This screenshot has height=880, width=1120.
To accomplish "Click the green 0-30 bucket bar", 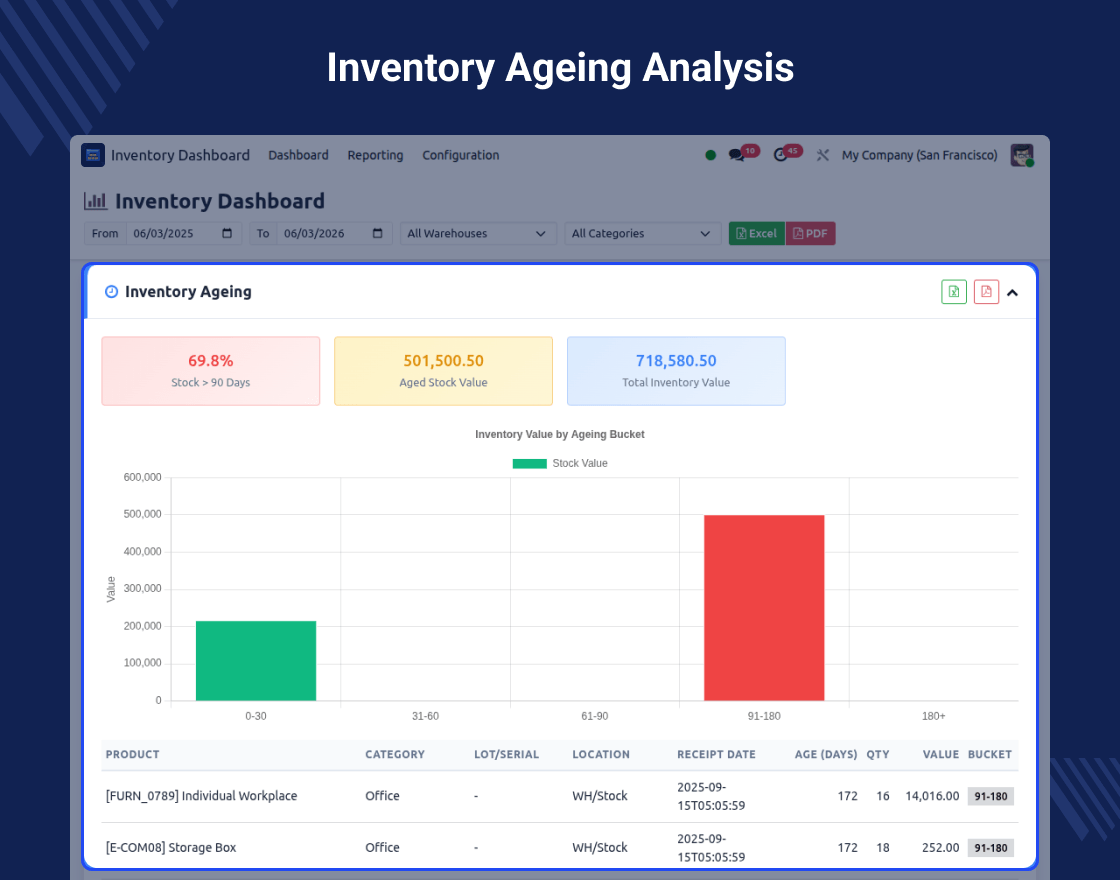I will click(256, 661).
